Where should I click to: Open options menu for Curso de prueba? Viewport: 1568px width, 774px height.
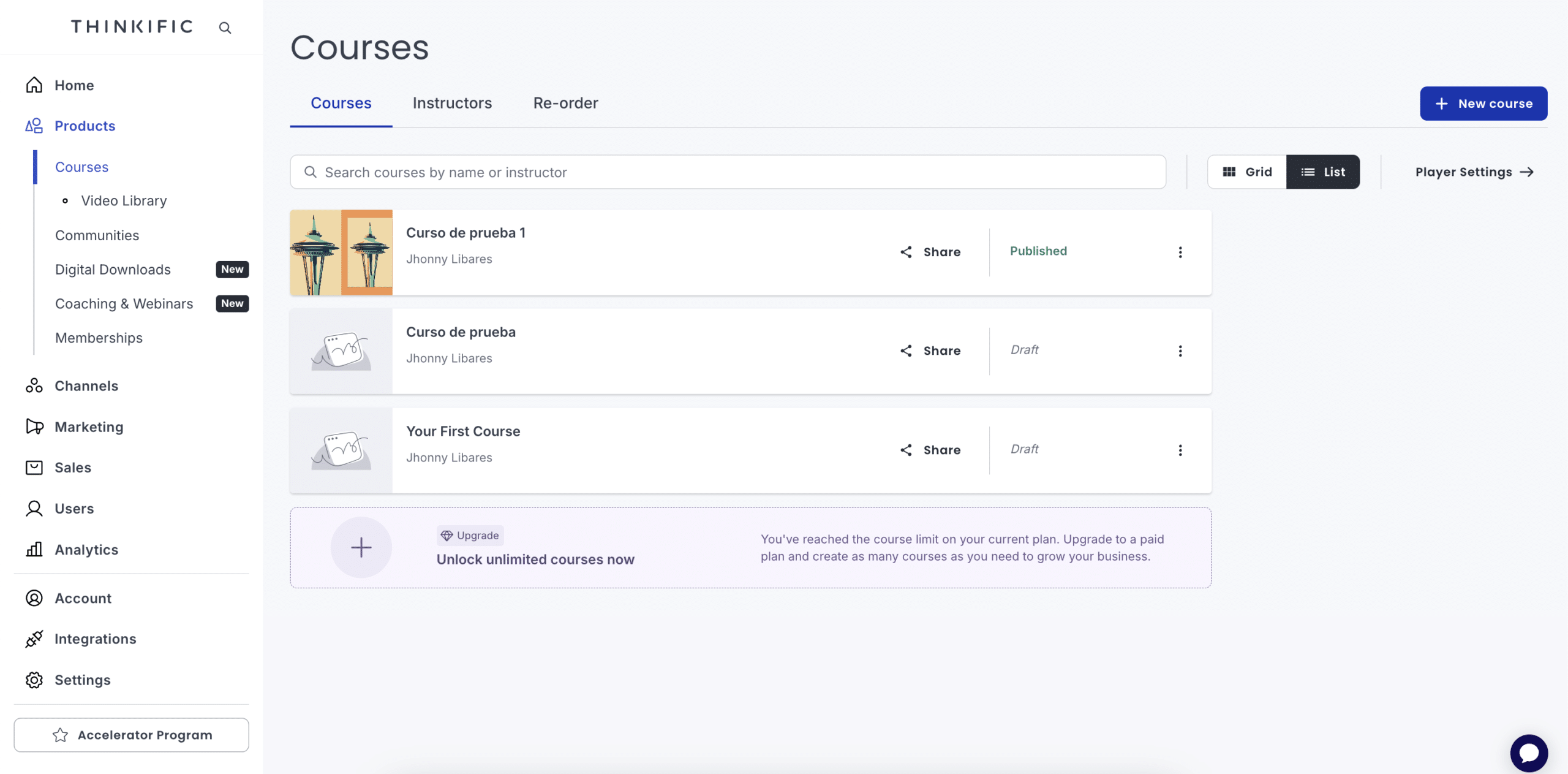click(x=1180, y=351)
